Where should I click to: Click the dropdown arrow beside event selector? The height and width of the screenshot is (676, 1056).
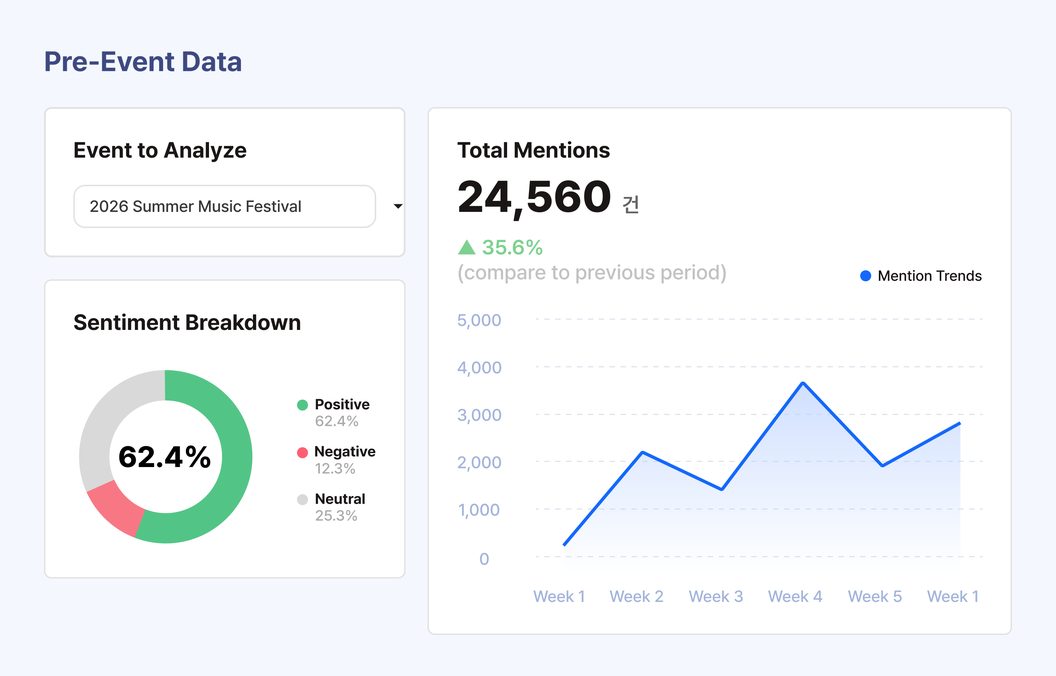coord(398,206)
